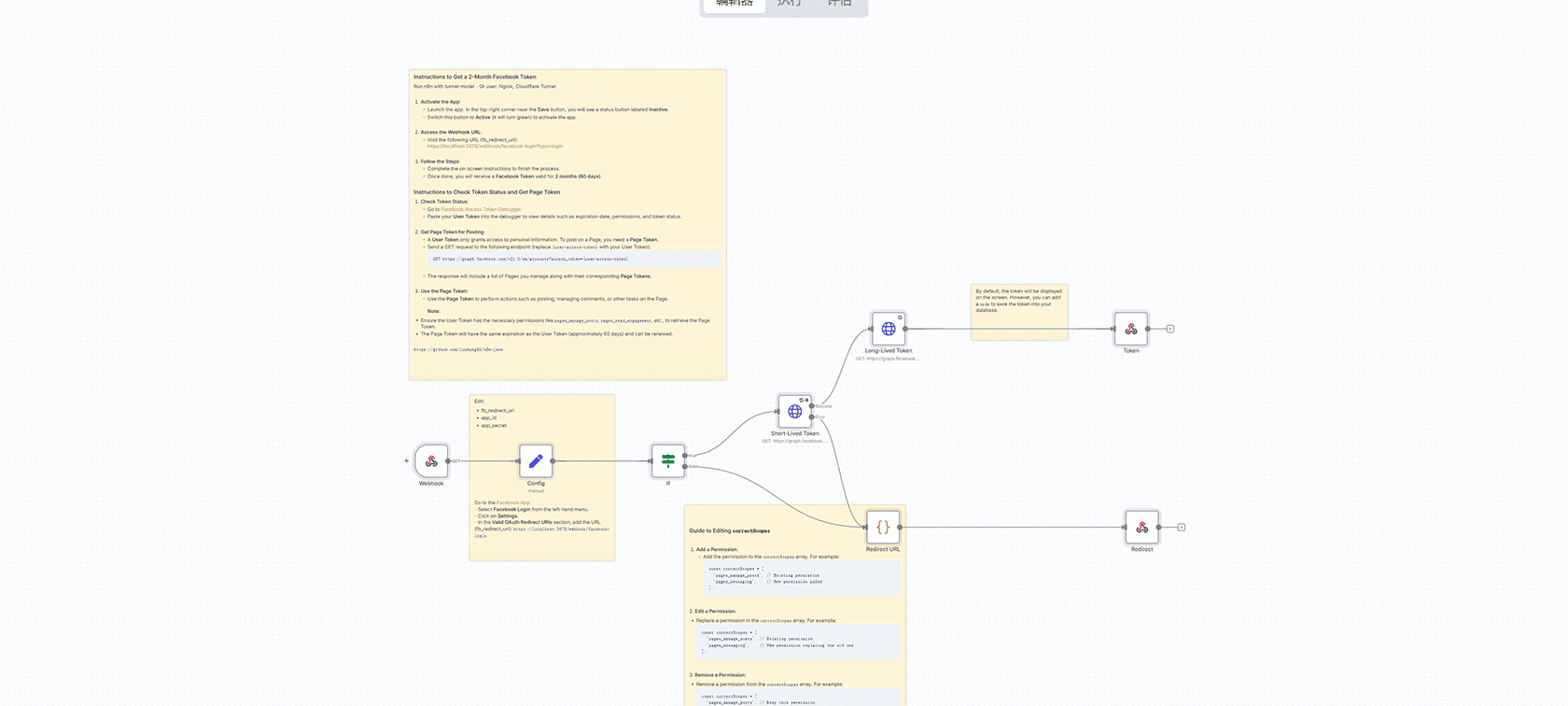The height and width of the screenshot is (706, 1568).
Task: Follow the Facebook App link in Config note
Action: pos(512,502)
